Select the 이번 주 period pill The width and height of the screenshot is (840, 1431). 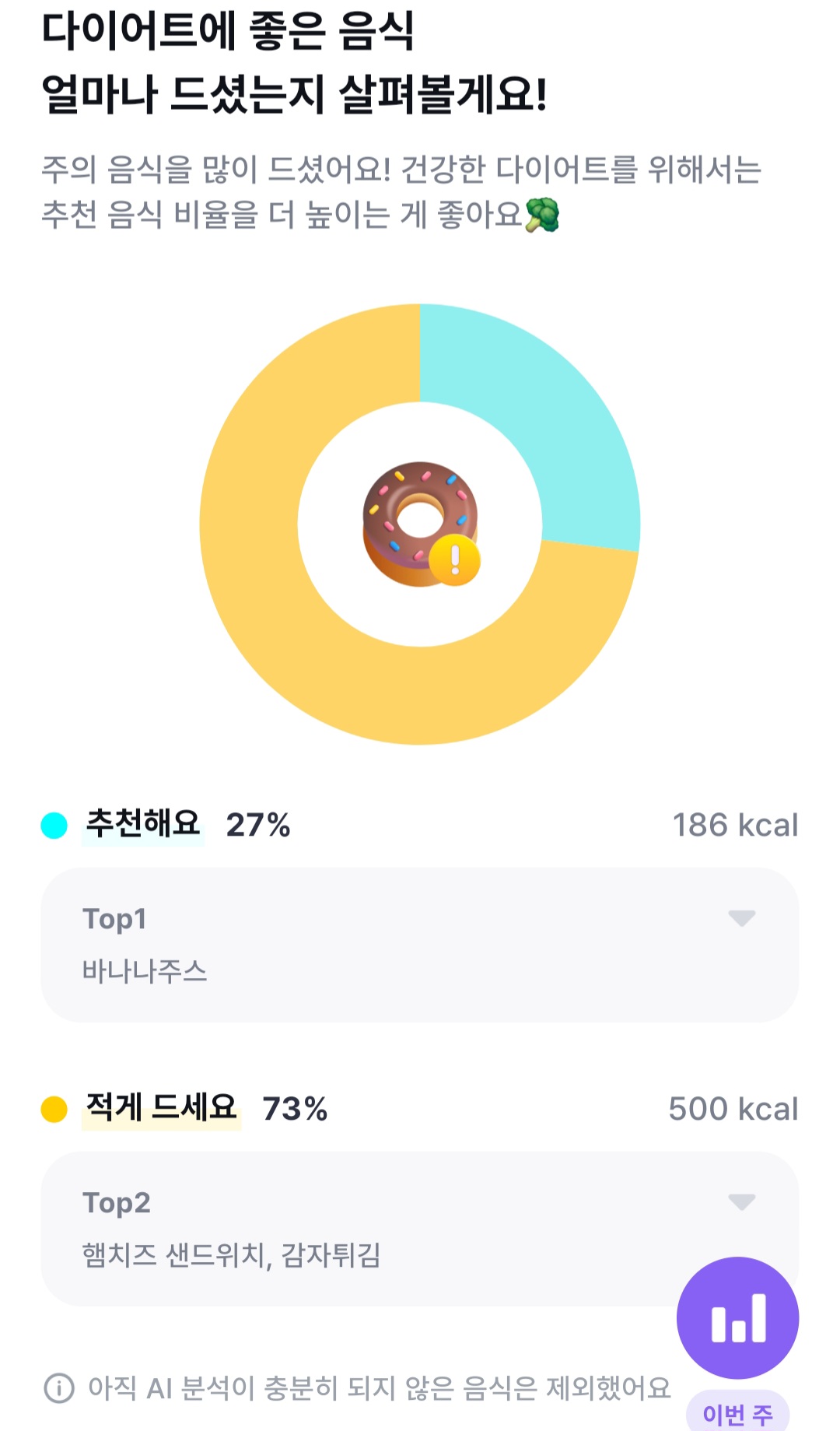[737, 1414]
